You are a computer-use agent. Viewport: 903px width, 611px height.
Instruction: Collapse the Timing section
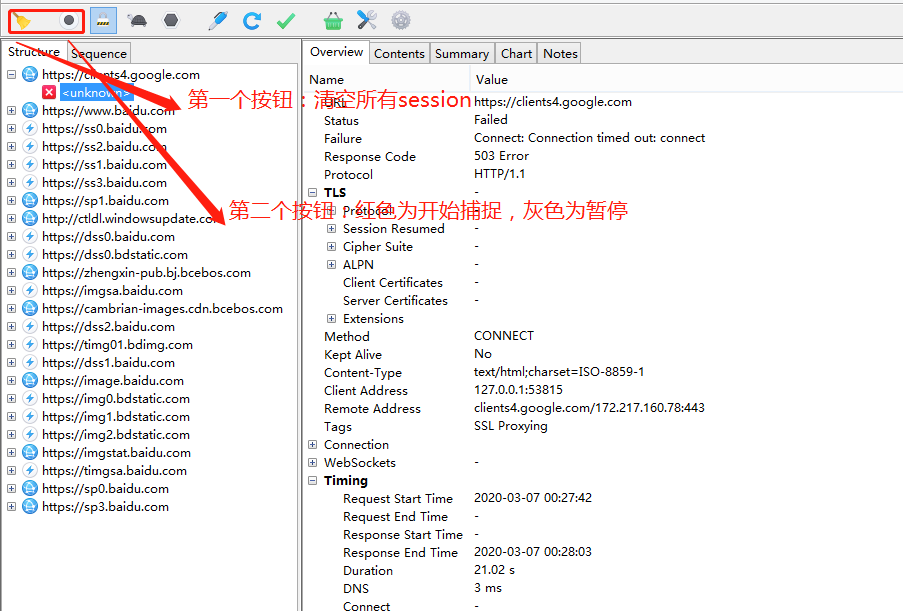(313, 480)
